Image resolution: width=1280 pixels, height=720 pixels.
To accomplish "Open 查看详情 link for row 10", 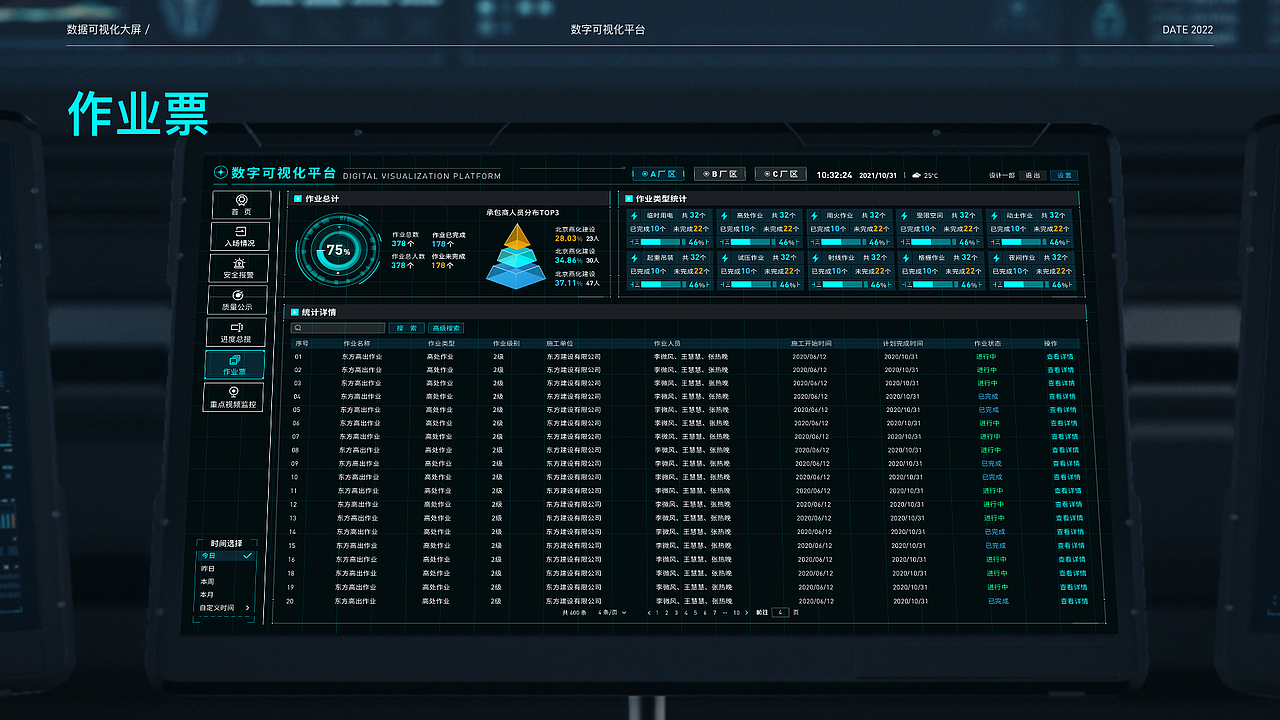I will click(x=1066, y=477).
